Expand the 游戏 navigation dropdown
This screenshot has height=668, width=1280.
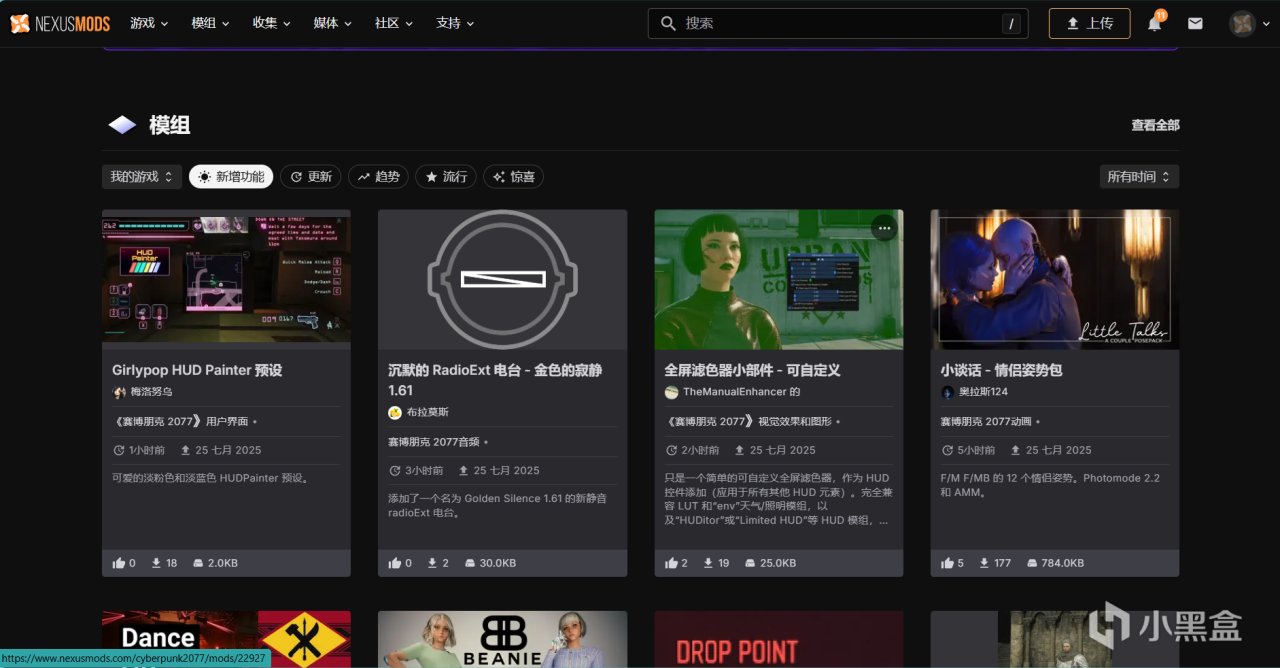(x=149, y=23)
